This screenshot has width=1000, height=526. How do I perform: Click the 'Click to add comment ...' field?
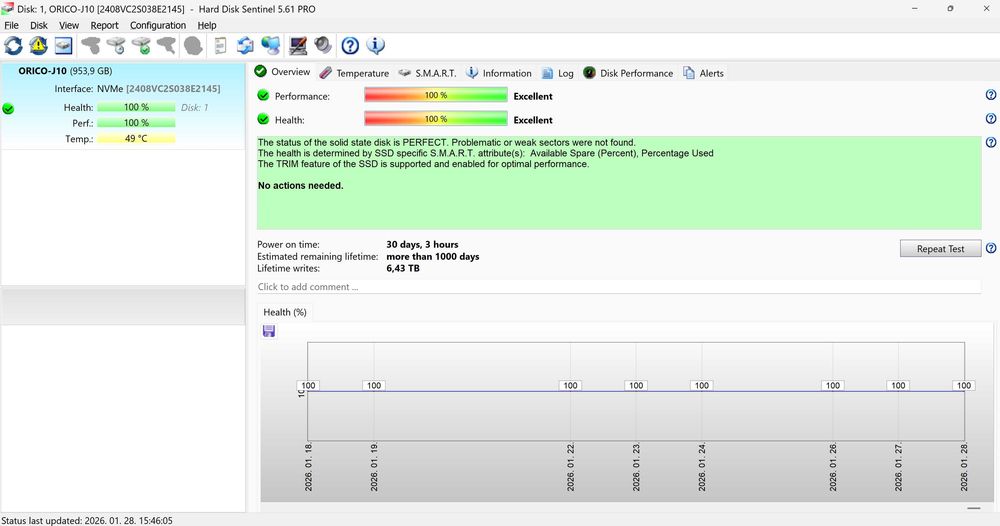(619, 287)
